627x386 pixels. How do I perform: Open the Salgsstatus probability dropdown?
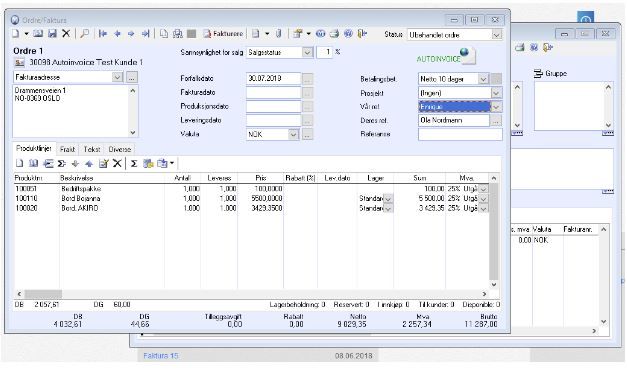307,52
